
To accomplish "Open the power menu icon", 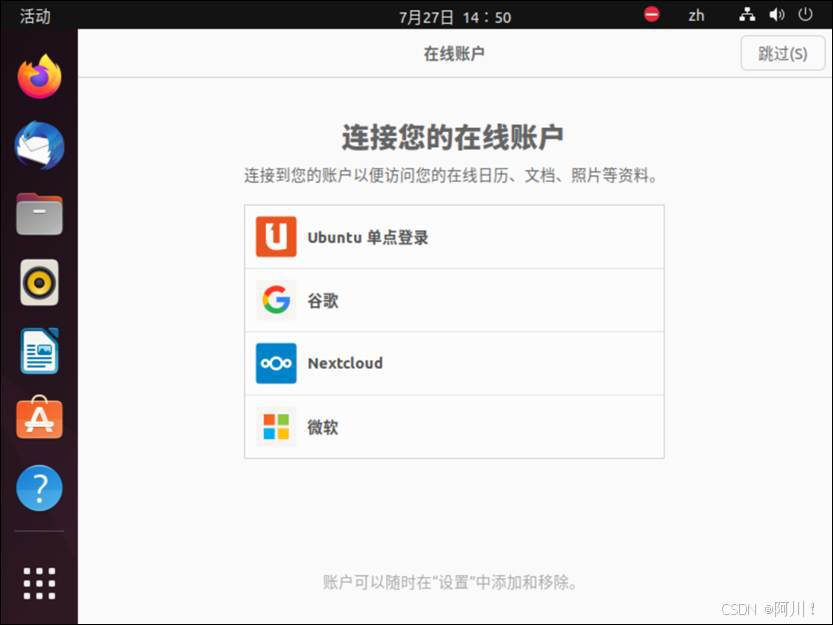I will pos(805,14).
